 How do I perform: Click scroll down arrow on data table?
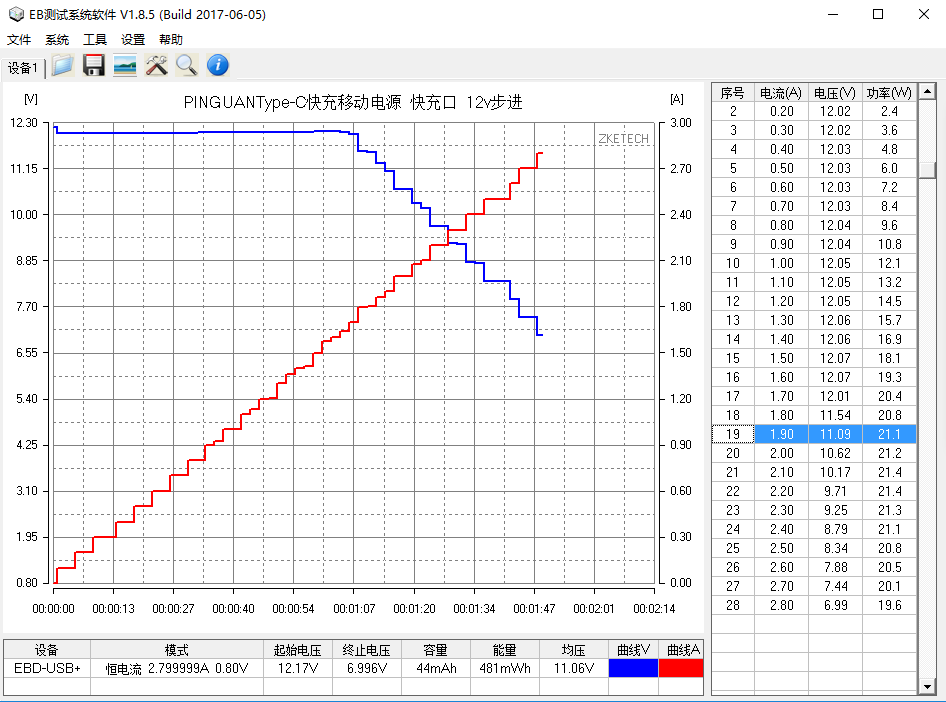click(x=927, y=686)
